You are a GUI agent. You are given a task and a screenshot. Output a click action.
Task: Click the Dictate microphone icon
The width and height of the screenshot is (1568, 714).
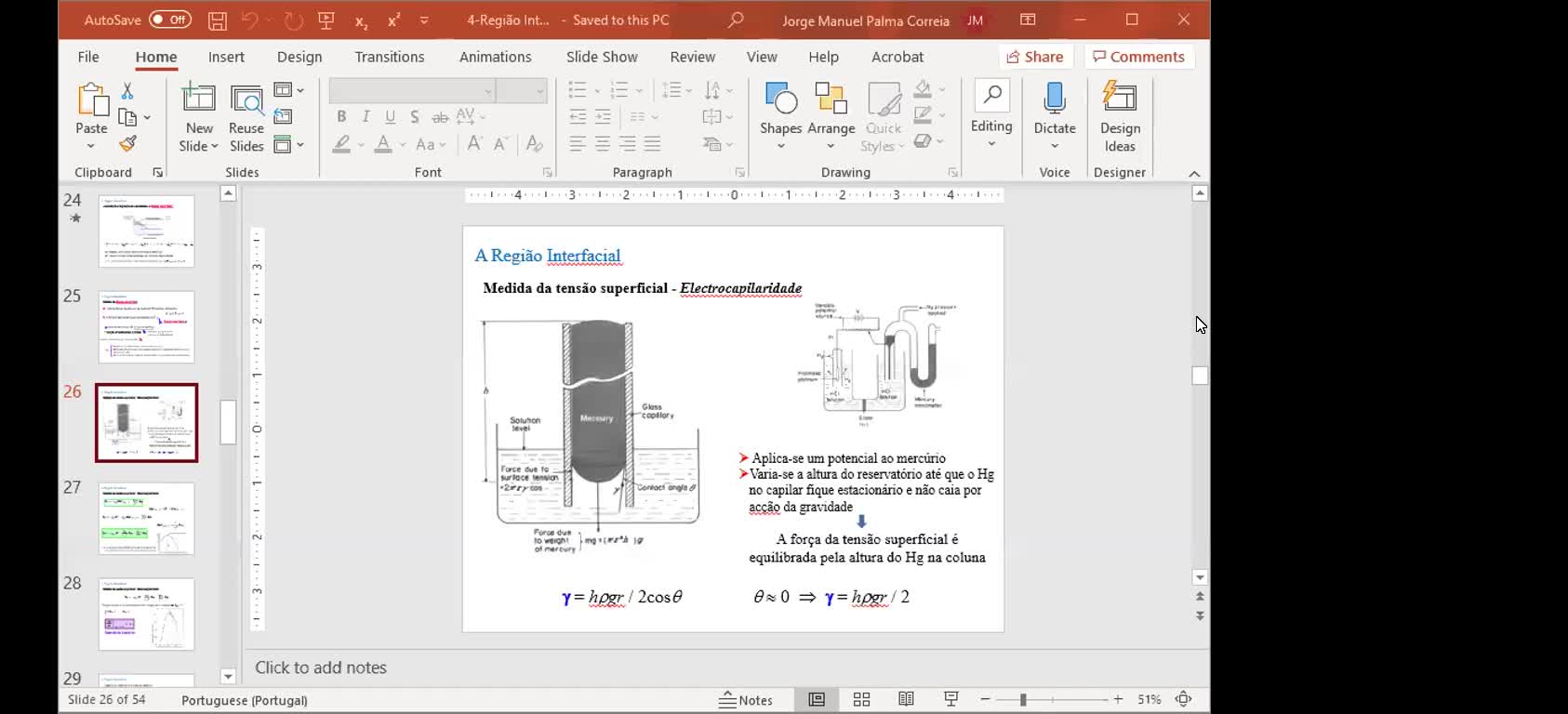[1054, 99]
